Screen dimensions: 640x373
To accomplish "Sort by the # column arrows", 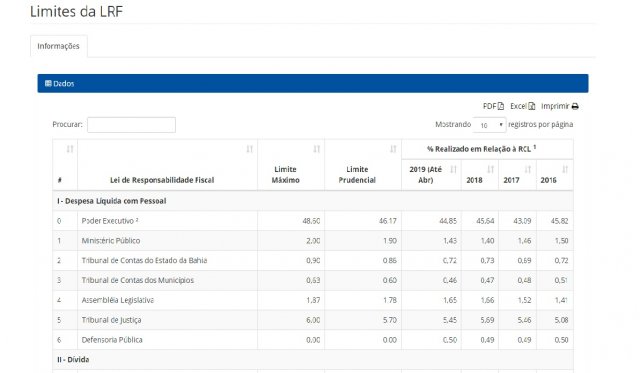I will coord(70,149).
